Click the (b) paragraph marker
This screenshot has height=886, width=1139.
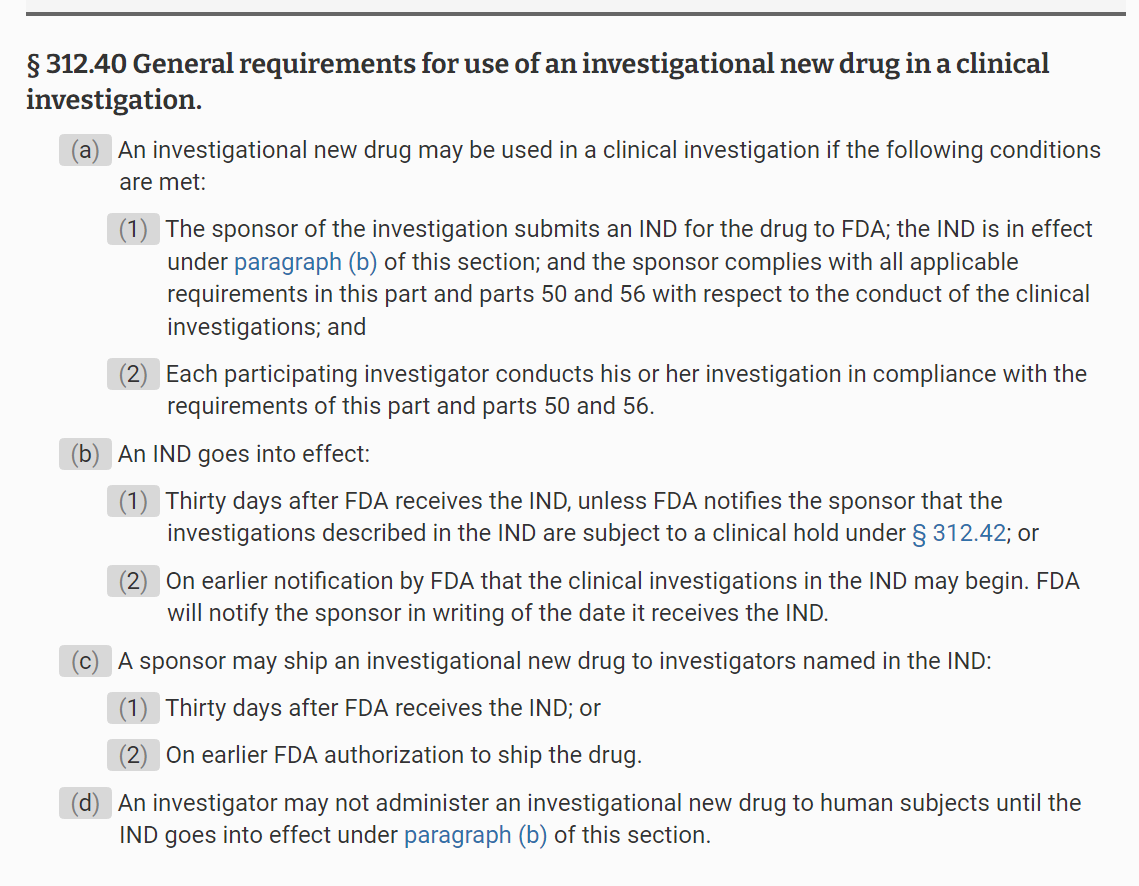tap(86, 454)
